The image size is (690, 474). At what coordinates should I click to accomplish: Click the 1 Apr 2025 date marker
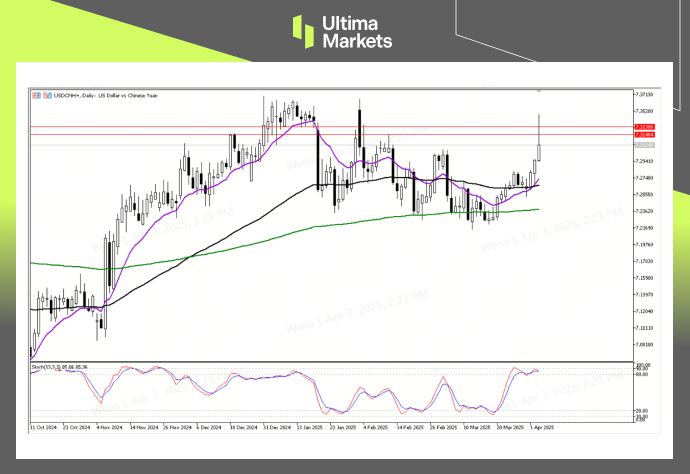pos(541,427)
